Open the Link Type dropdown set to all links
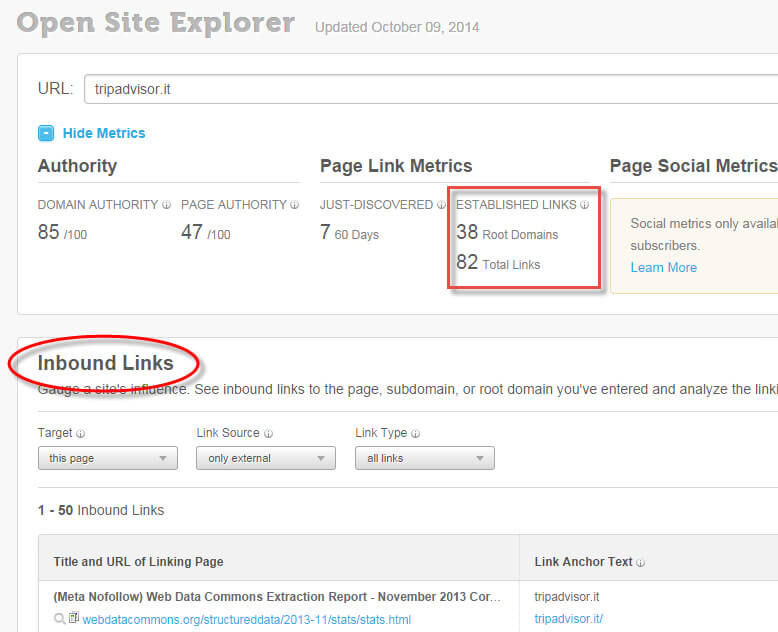Viewport: 778px width, 632px height. (425, 458)
